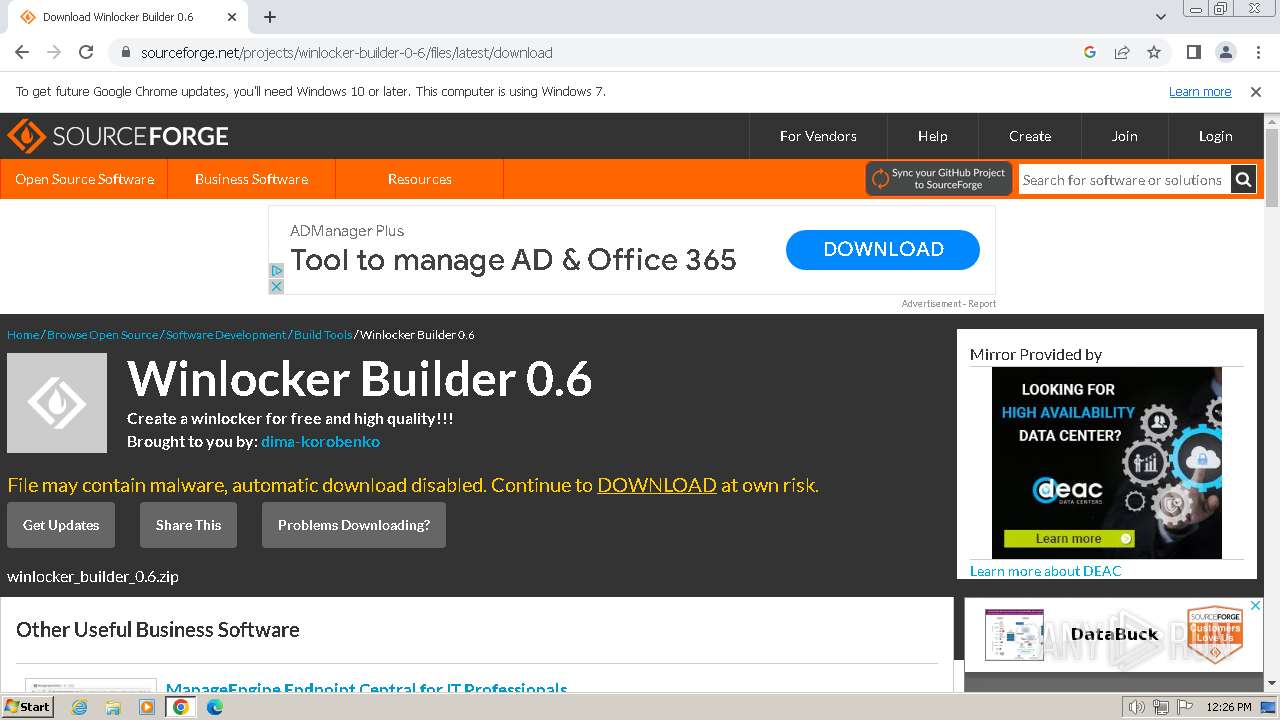Click the AdChoices triangle icon

(x=277, y=270)
